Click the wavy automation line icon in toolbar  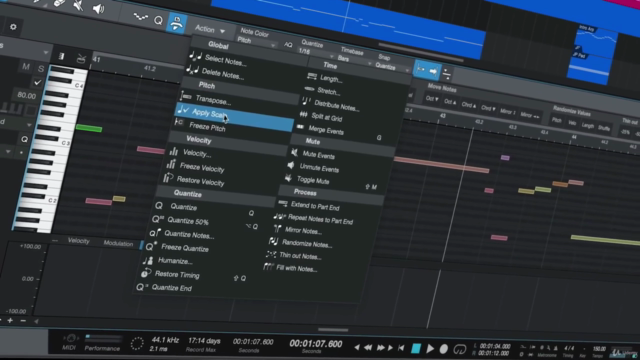tap(140, 17)
